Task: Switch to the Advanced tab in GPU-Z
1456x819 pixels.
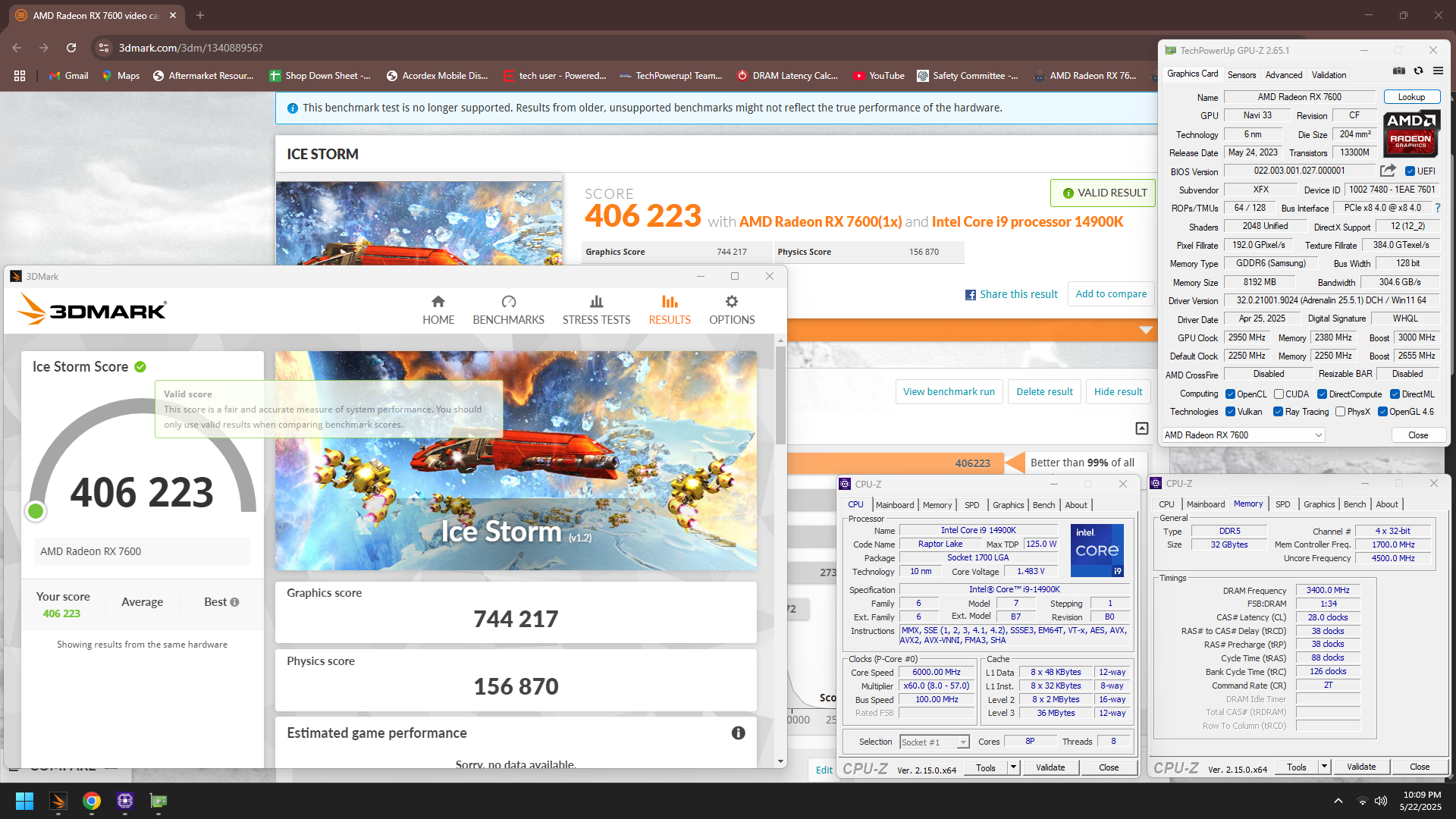Action: pos(1284,75)
